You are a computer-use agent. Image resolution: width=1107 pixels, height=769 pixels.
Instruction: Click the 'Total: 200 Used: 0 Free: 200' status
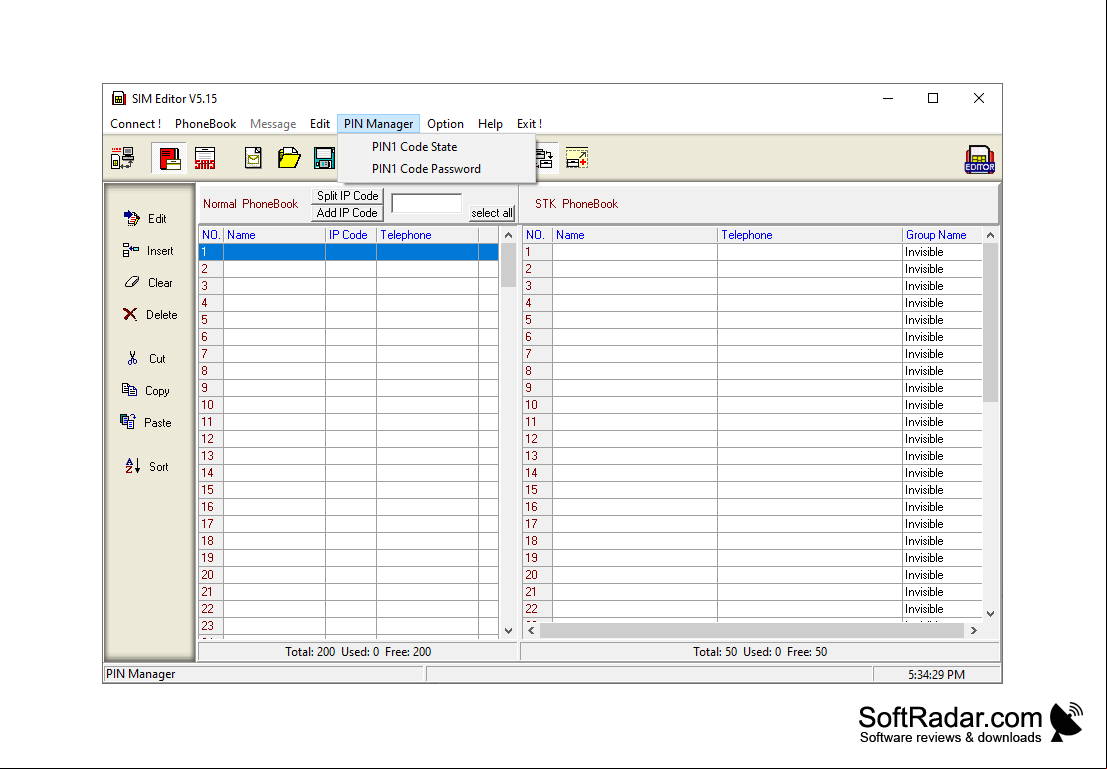[358, 652]
